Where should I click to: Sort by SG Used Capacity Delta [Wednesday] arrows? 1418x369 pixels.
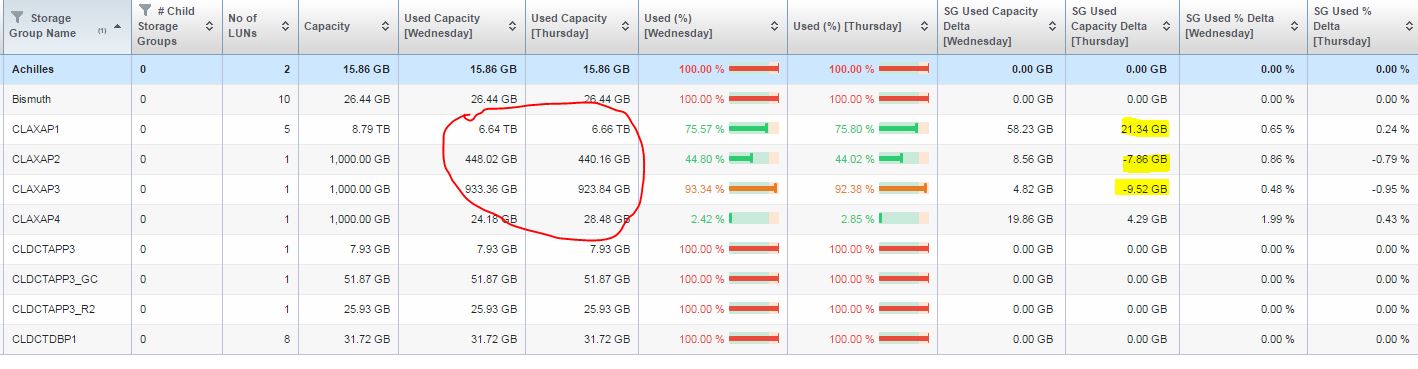click(1053, 26)
